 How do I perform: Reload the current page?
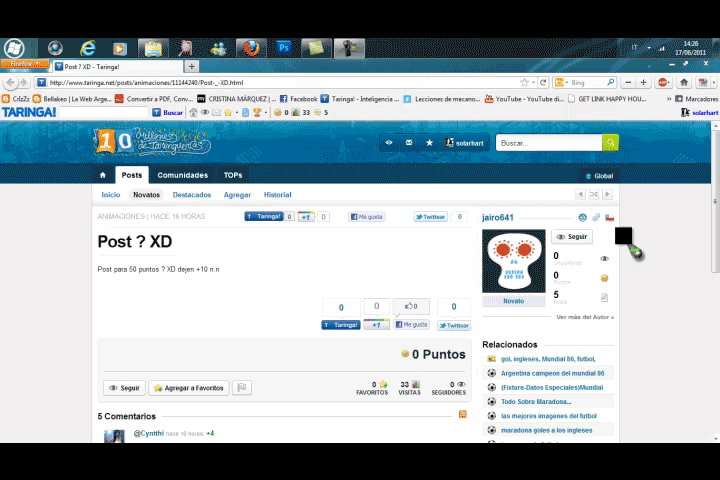click(x=543, y=83)
